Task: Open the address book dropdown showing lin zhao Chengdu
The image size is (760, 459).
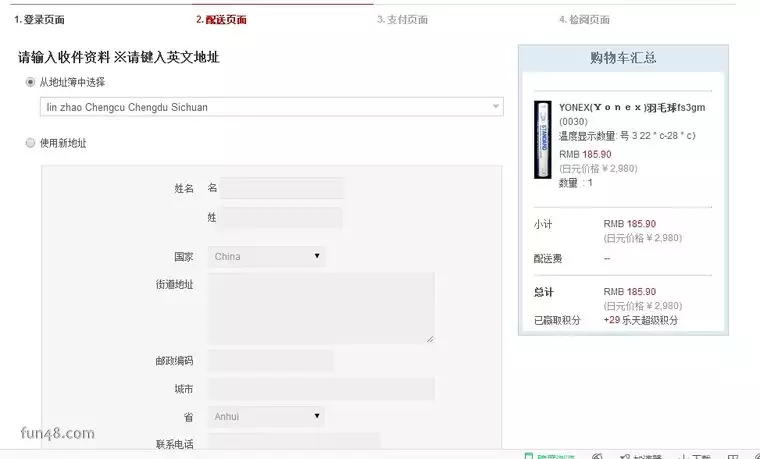Action: pyautogui.click(x=271, y=107)
